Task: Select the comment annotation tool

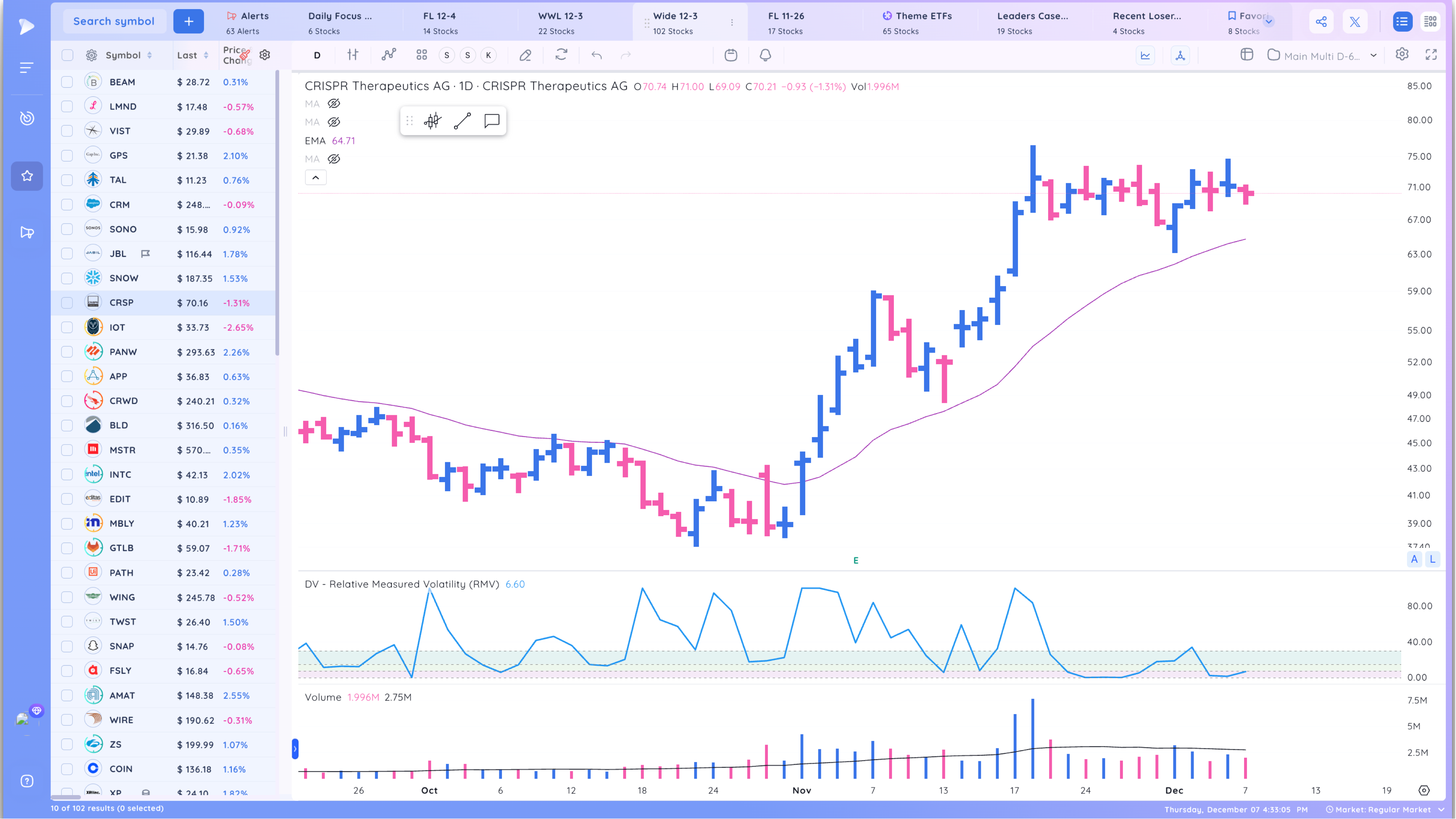Action: point(492,121)
